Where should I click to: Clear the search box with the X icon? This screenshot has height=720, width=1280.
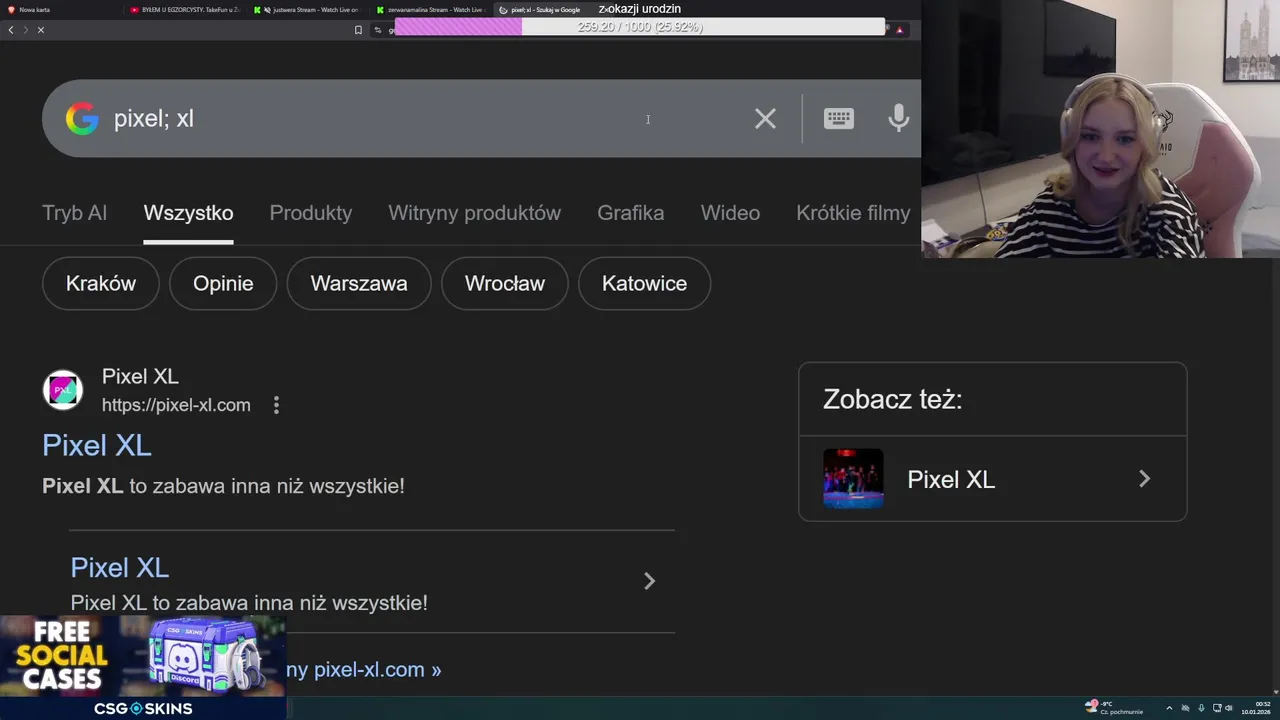(765, 119)
